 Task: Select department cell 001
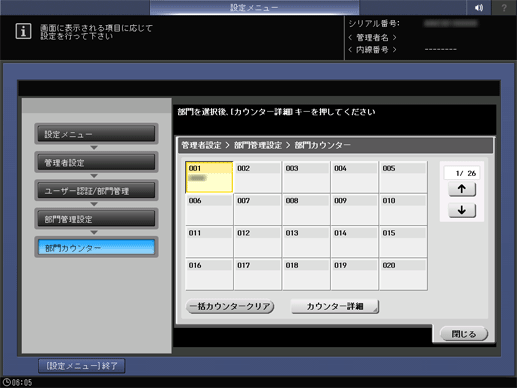pyautogui.click(x=209, y=177)
